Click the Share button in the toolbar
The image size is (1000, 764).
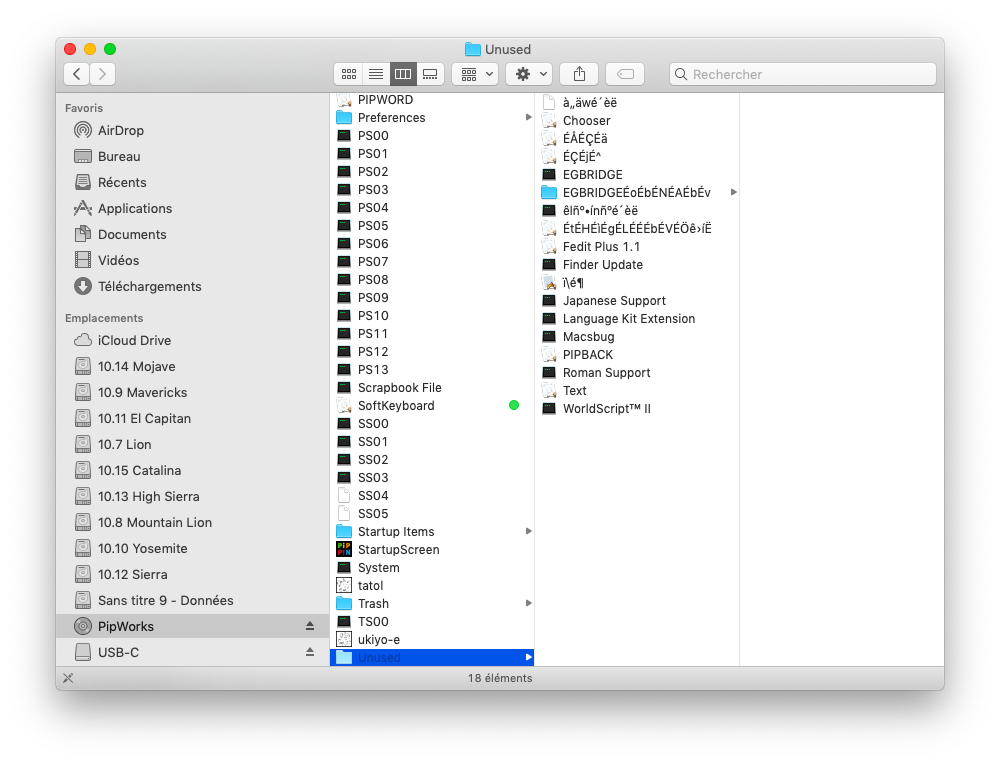pos(579,74)
